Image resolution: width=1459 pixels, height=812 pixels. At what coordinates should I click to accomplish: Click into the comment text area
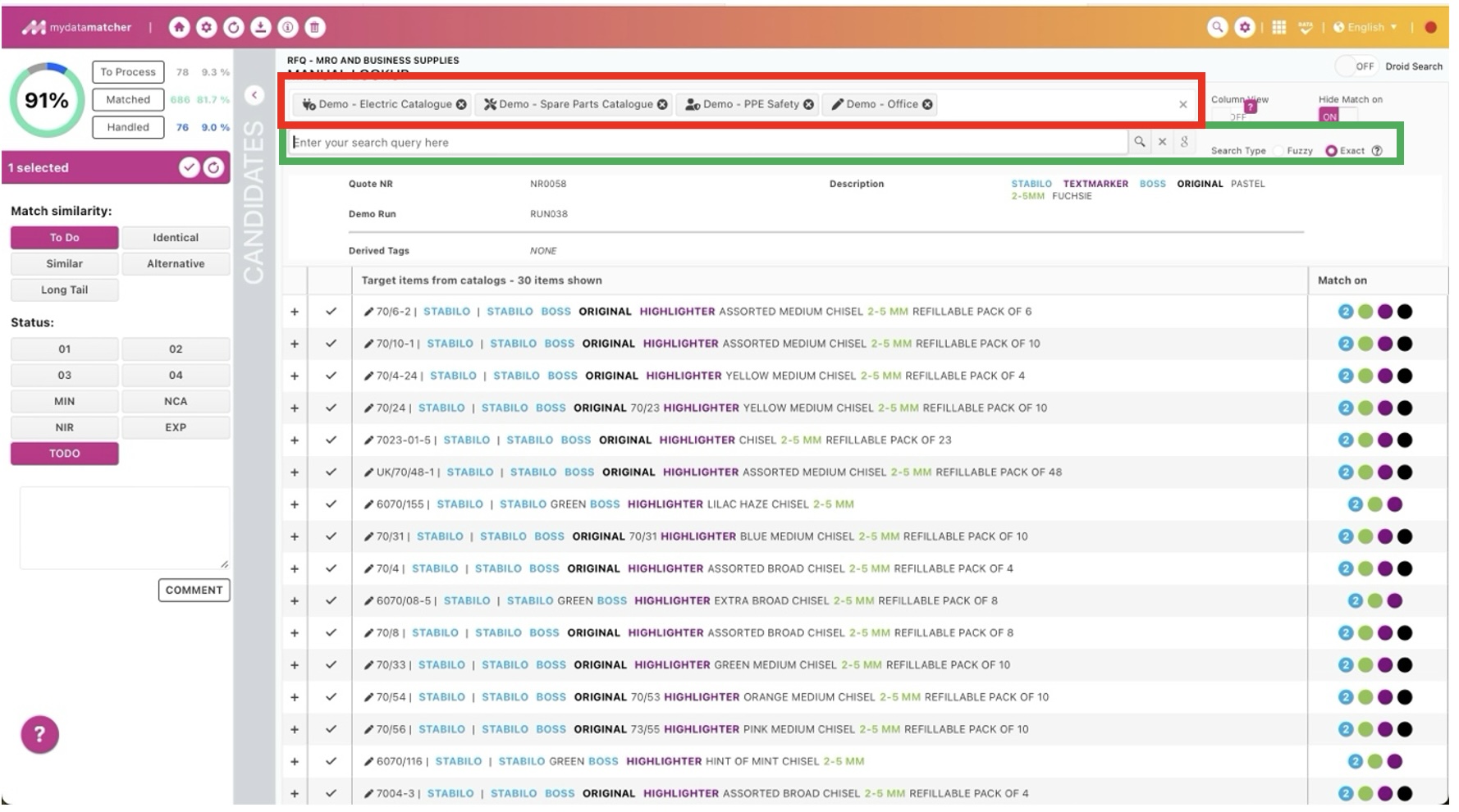[125, 528]
